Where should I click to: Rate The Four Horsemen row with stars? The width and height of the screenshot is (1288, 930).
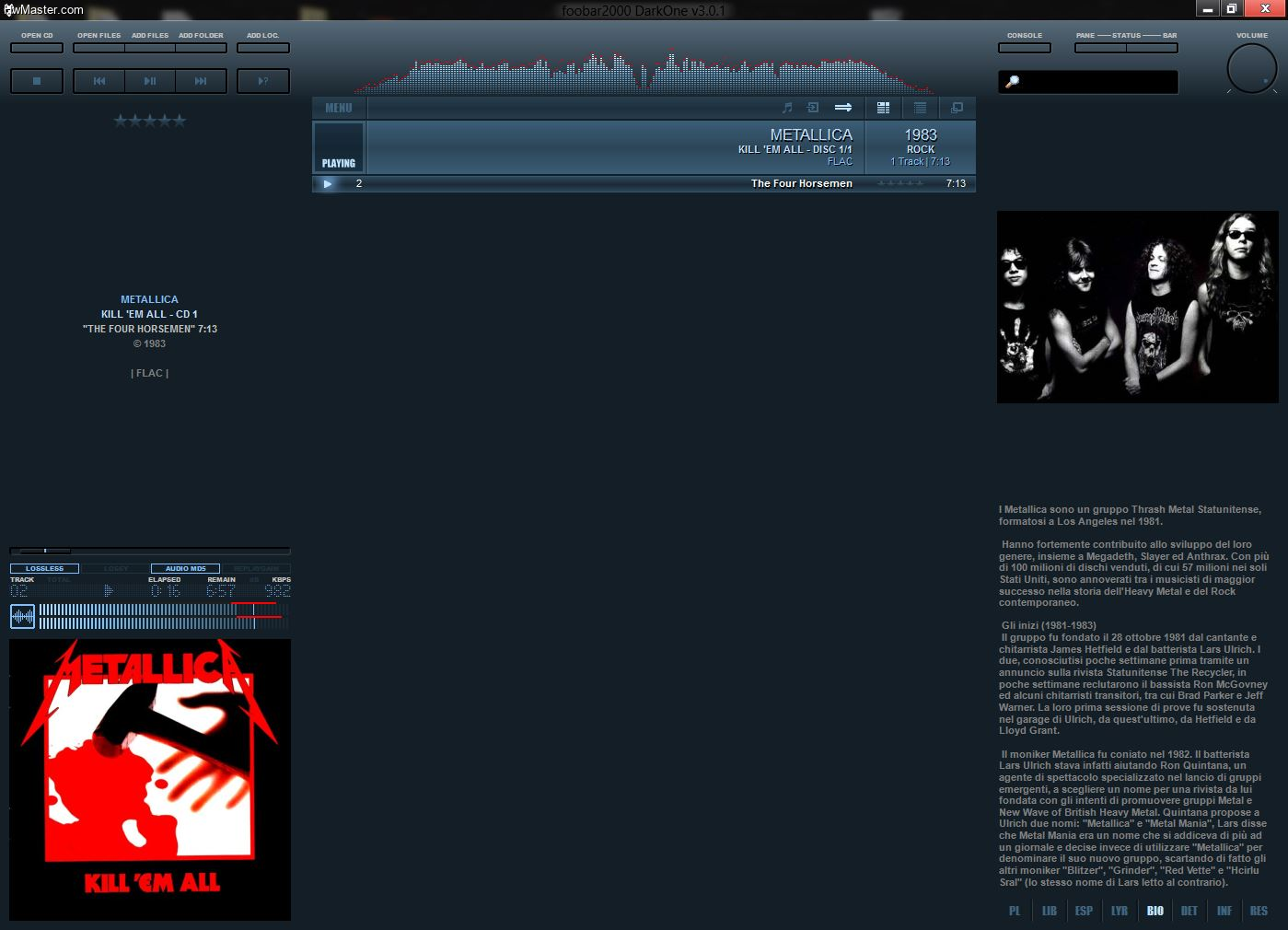pyautogui.click(x=900, y=183)
